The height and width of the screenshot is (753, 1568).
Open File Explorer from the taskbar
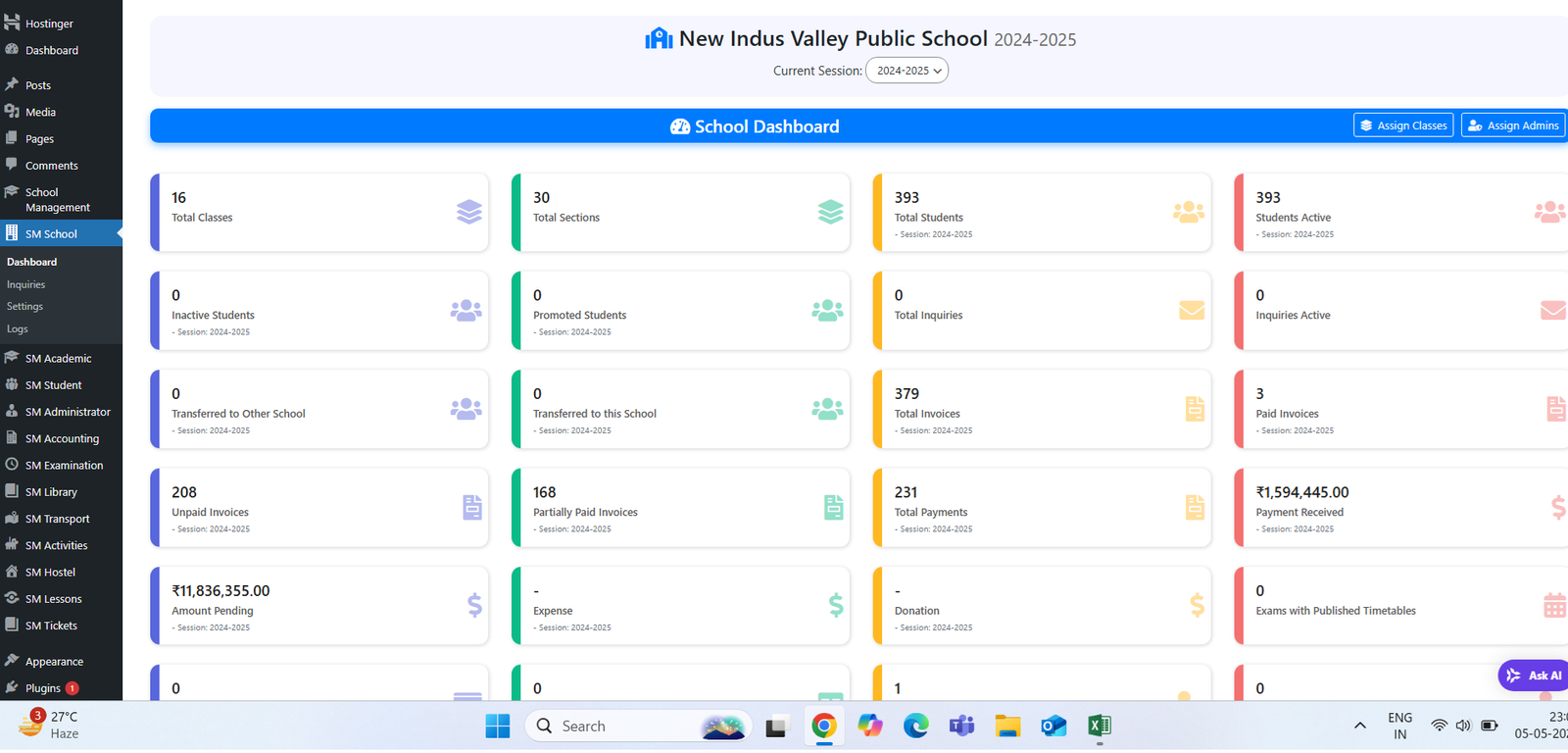coord(1007,726)
